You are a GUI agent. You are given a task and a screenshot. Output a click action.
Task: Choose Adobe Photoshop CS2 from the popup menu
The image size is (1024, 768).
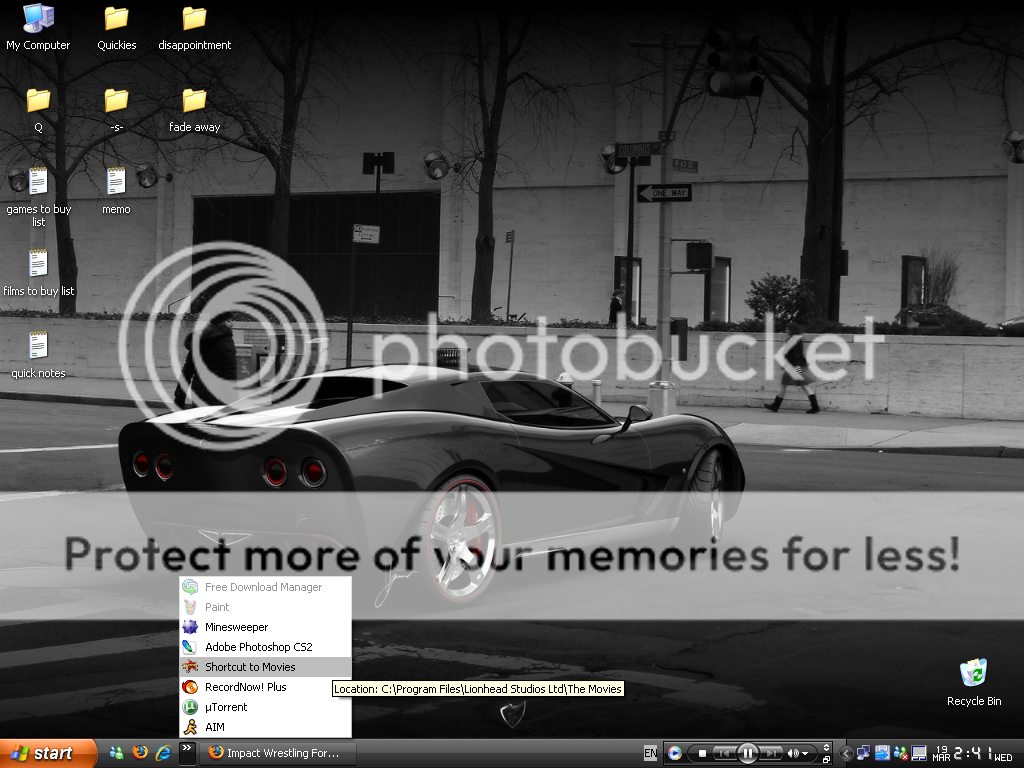pos(258,647)
